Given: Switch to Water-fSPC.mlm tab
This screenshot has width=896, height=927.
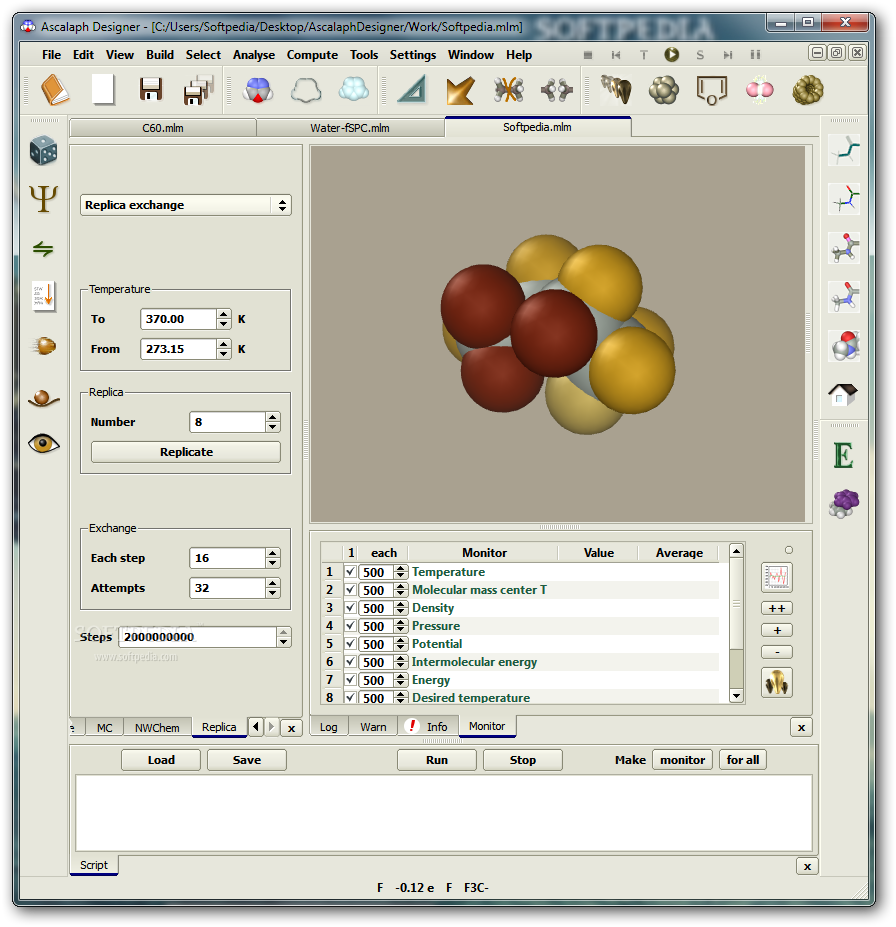Looking at the screenshot, I should [350, 128].
